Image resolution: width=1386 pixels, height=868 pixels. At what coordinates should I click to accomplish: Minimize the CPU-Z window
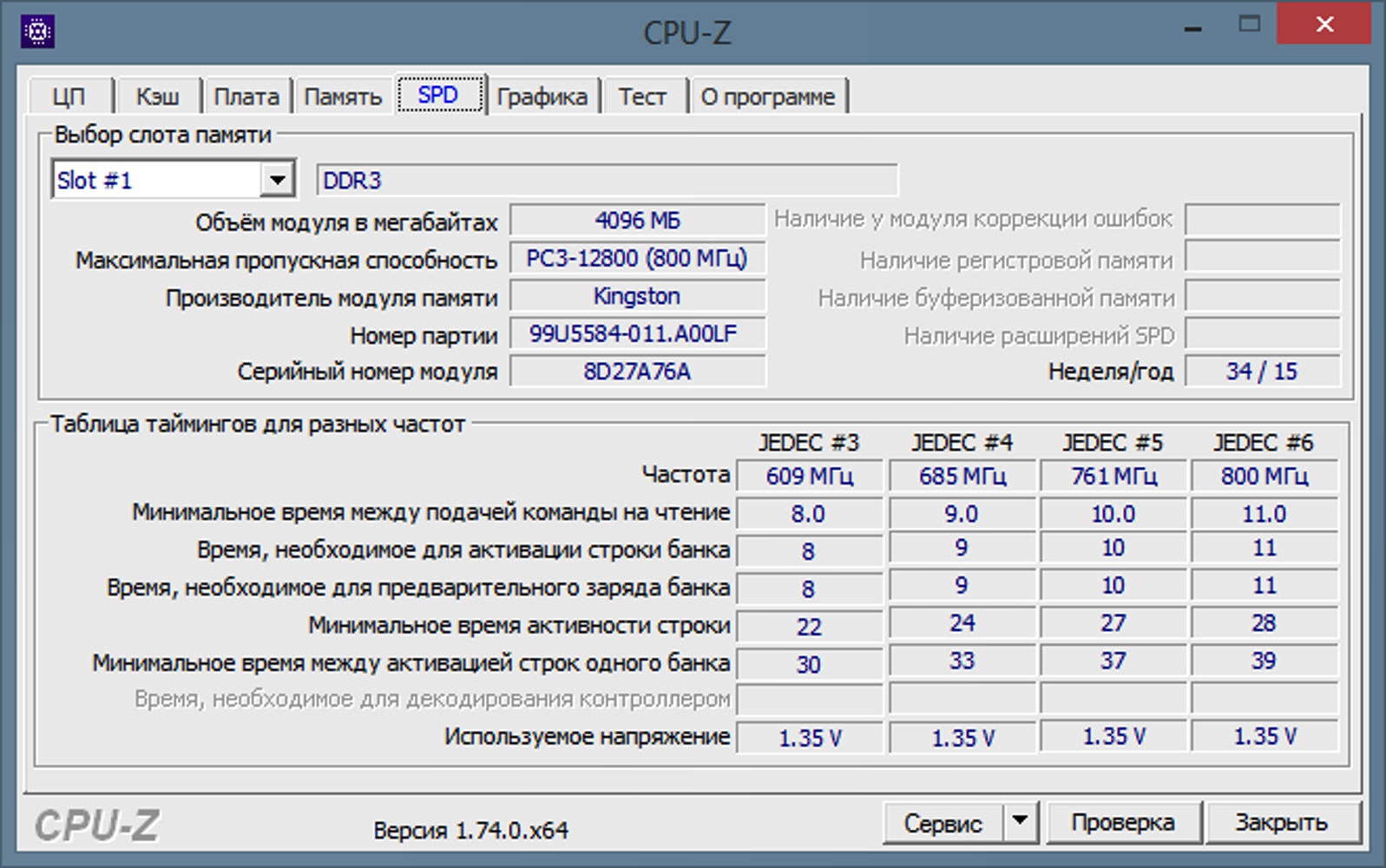(x=1193, y=28)
